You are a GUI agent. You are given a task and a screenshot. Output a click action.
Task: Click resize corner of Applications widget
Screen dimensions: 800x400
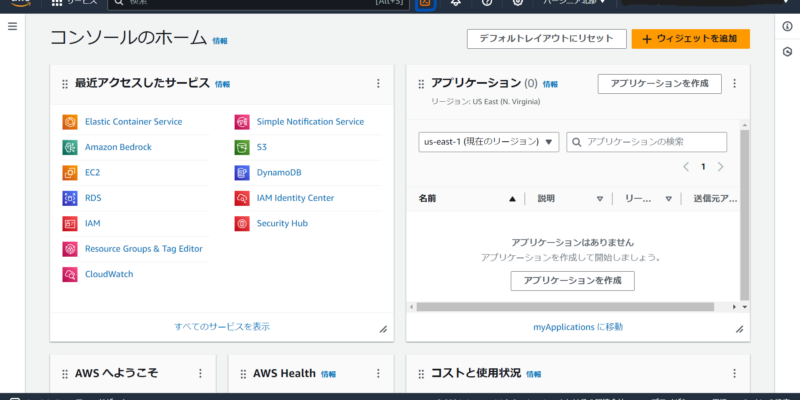pos(739,330)
